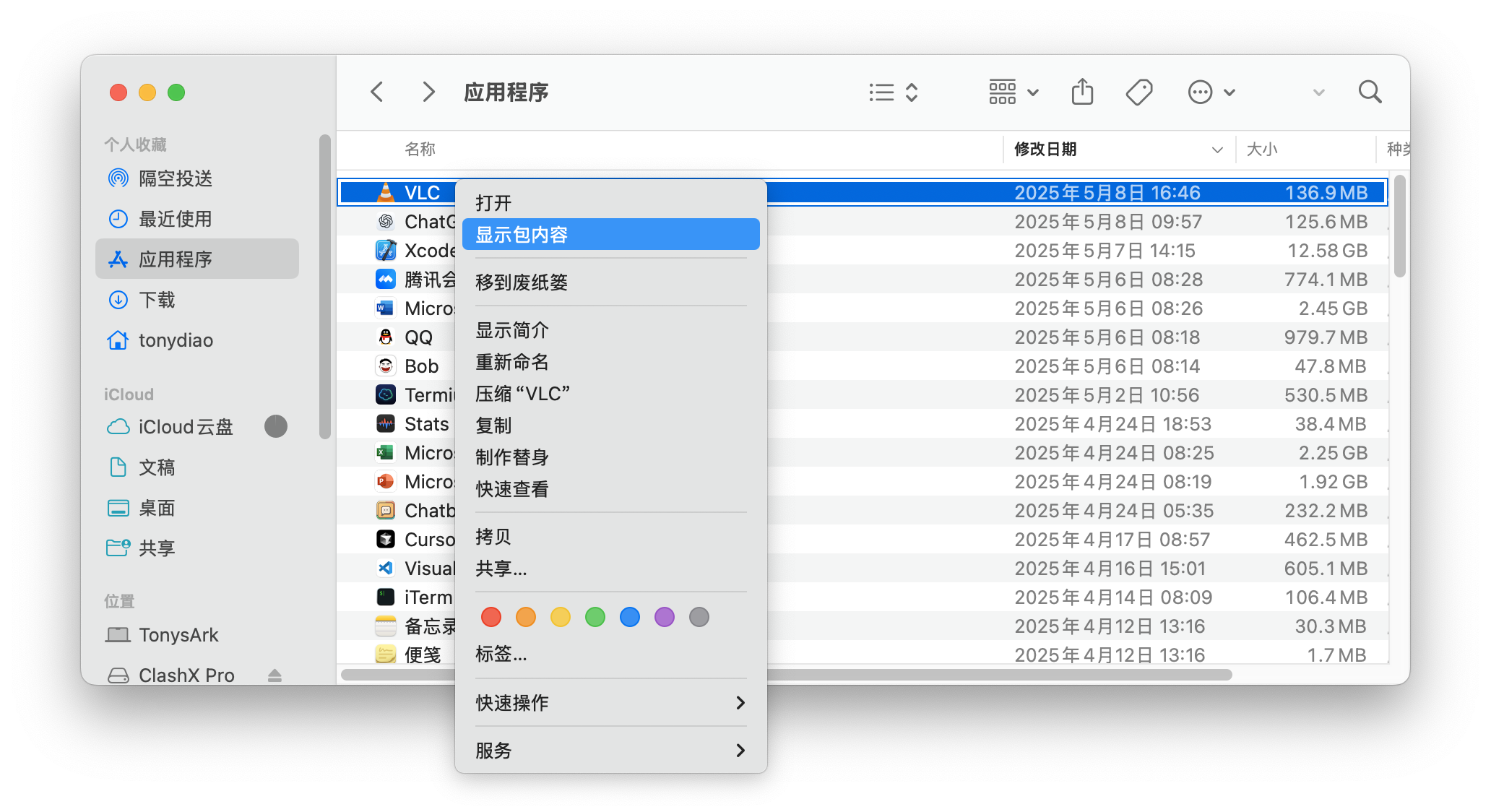Click the share icon in toolbar
This screenshot has width=1491, height=812.
click(x=1082, y=92)
